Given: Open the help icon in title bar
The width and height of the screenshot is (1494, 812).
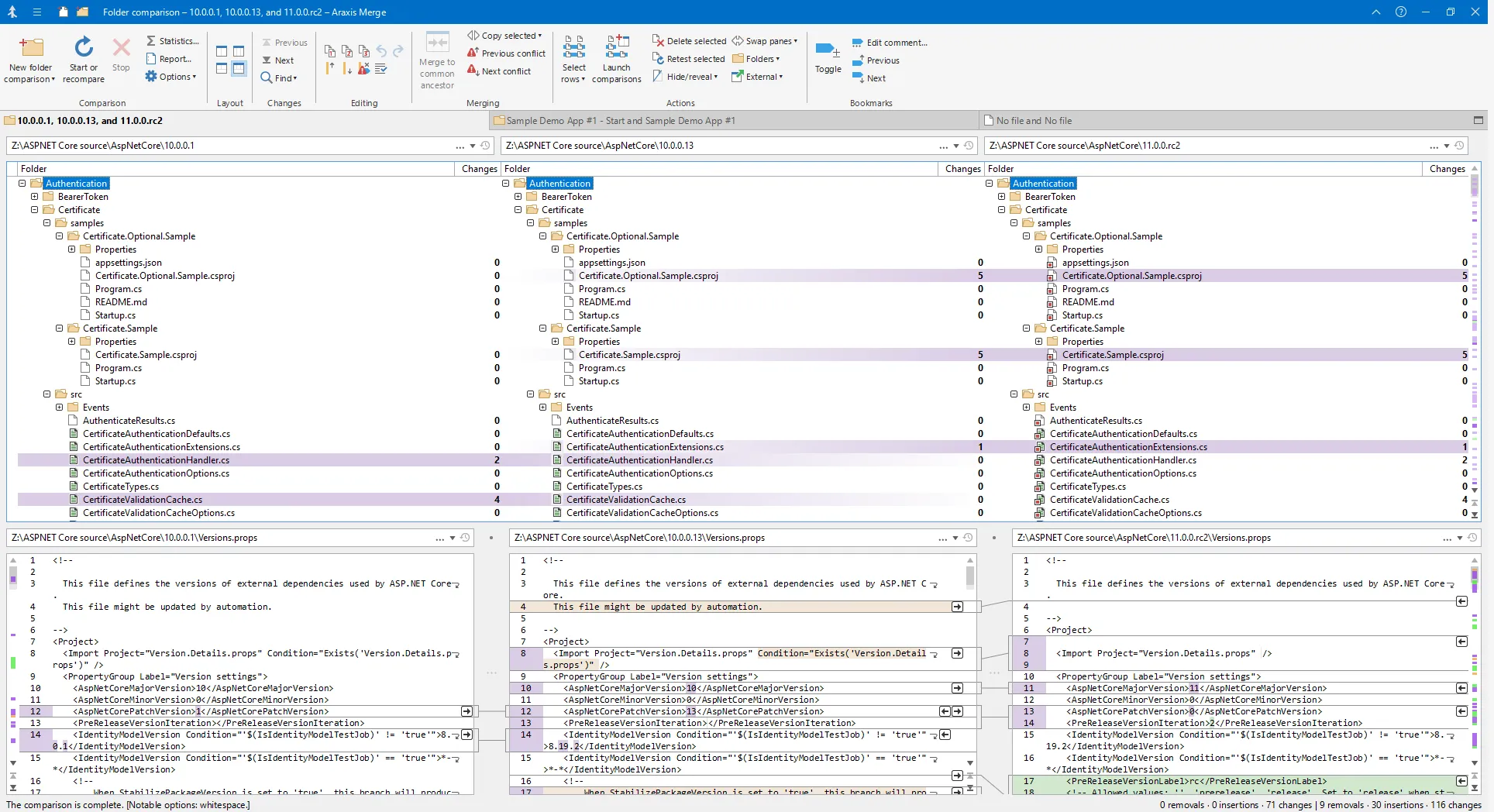Looking at the screenshot, I should coord(1400,12).
